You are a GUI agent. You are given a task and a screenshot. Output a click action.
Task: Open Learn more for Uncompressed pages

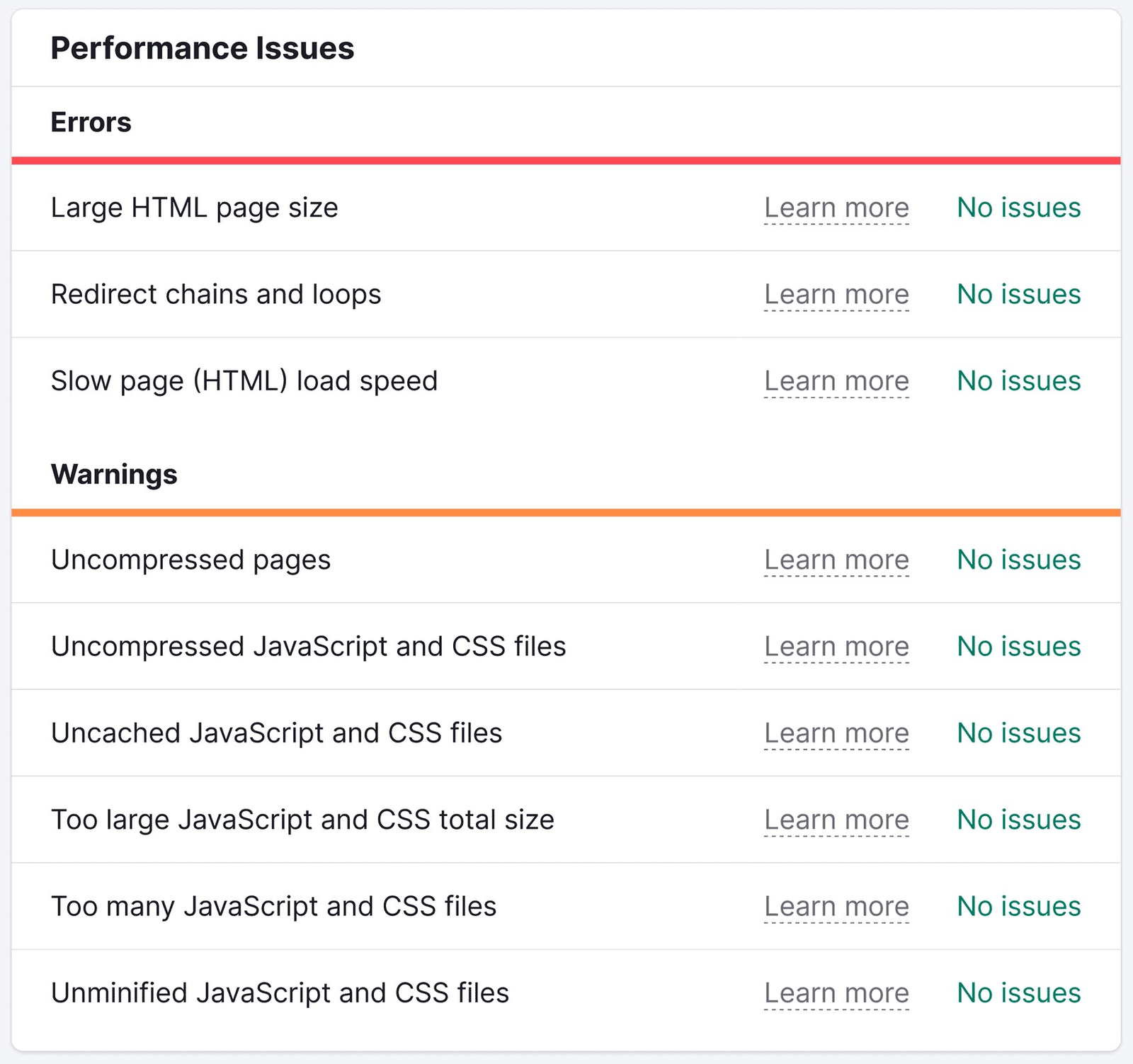836,560
